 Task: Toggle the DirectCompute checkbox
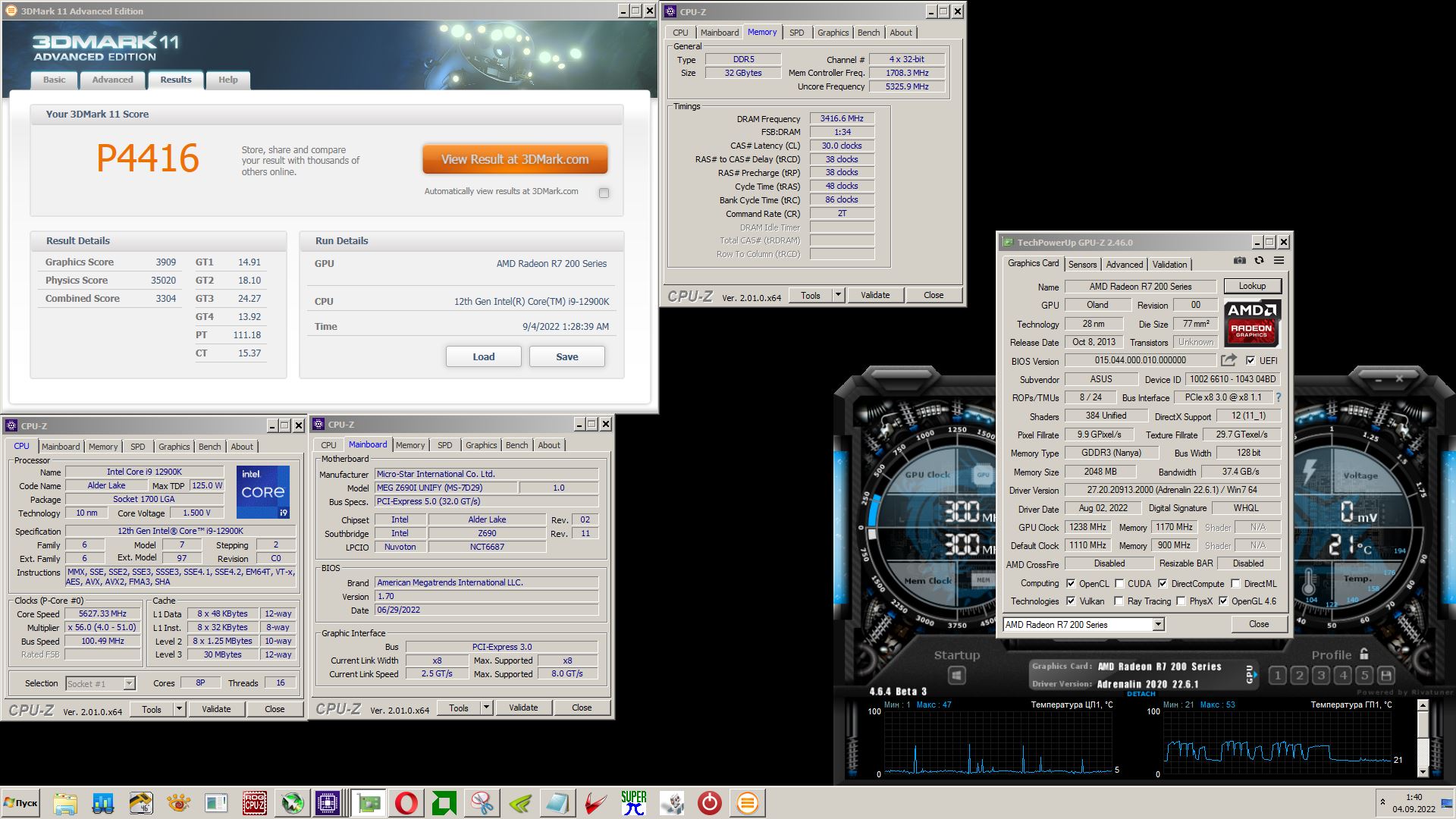(1163, 583)
